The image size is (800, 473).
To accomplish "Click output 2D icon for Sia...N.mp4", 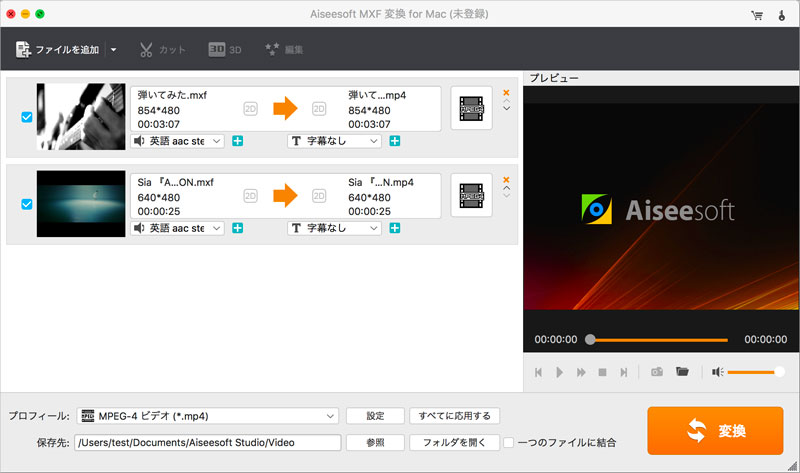I will tap(319, 196).
